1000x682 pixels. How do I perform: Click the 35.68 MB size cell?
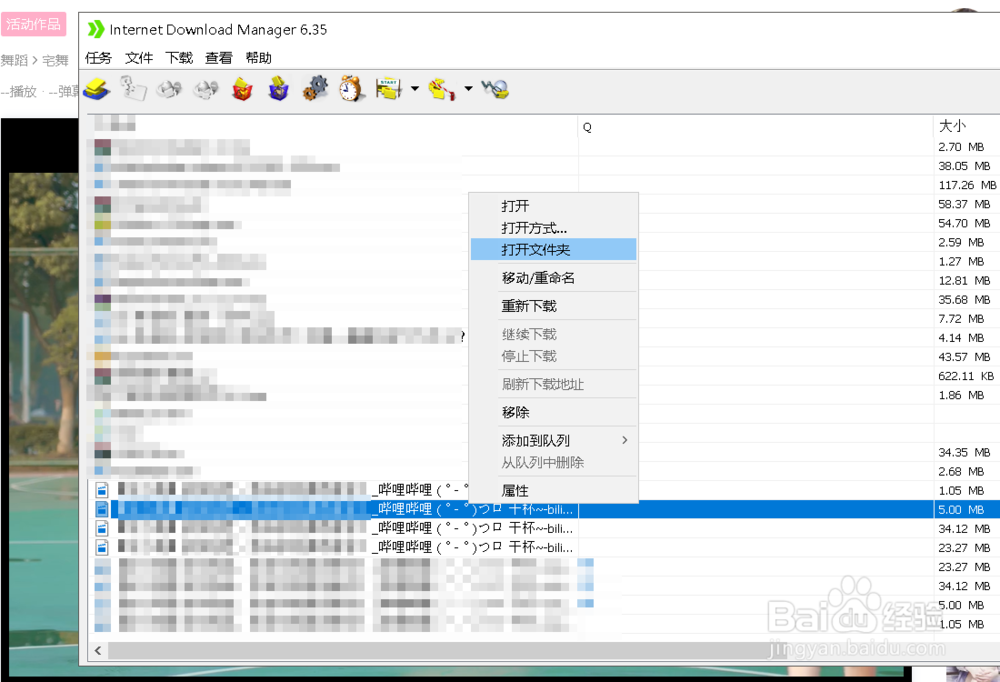(964, 299)
